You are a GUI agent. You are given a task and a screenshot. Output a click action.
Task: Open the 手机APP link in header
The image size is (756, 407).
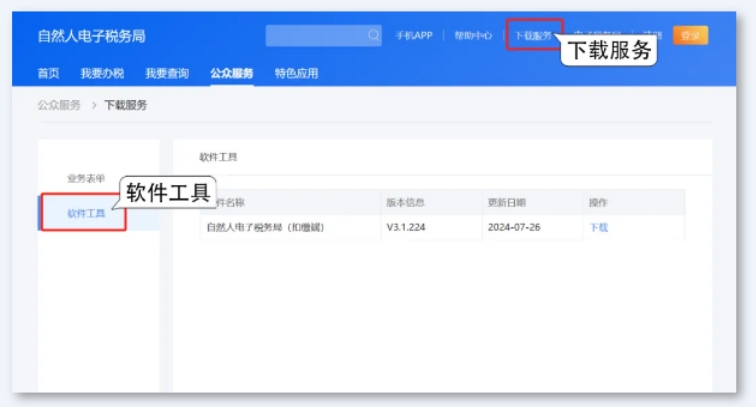pos(414,35)
